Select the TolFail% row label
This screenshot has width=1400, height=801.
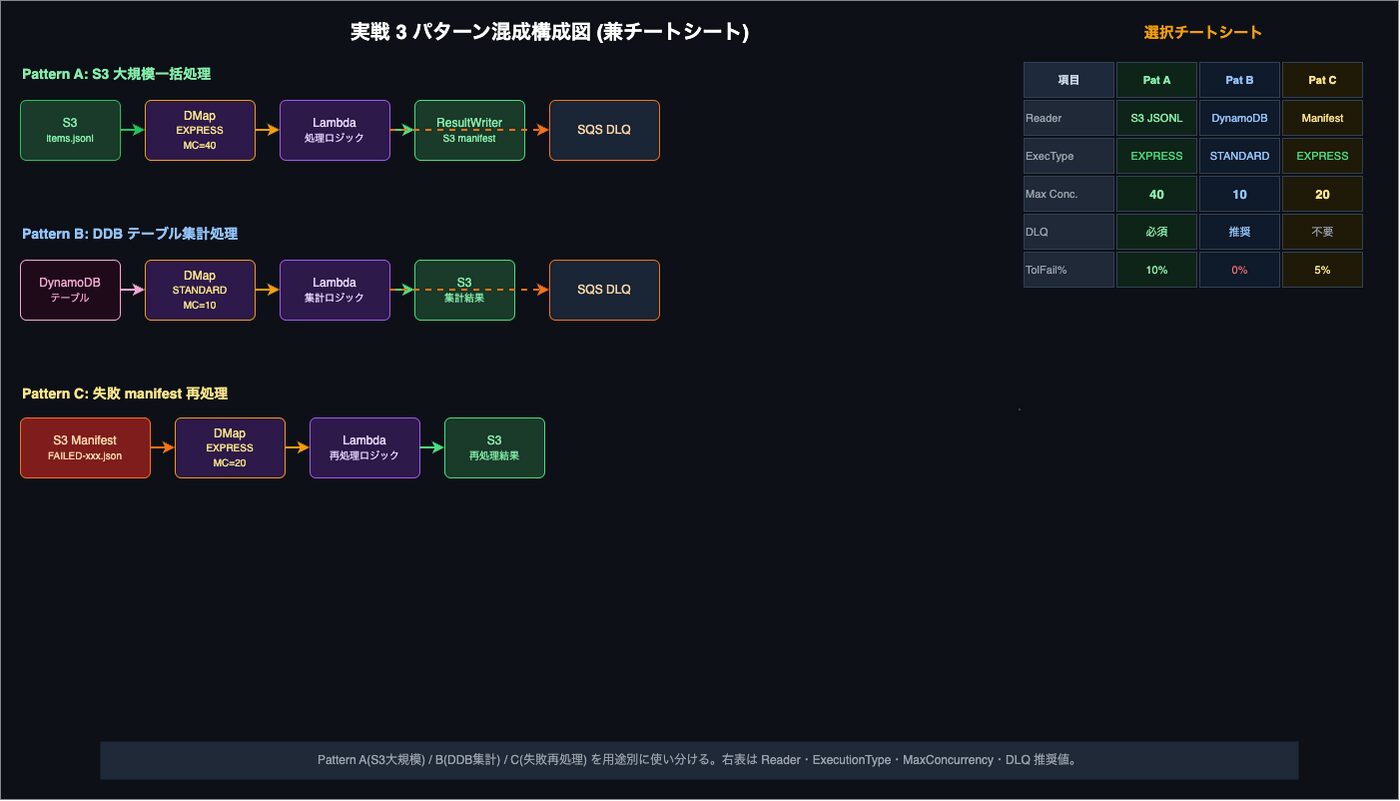[1068, 270]
